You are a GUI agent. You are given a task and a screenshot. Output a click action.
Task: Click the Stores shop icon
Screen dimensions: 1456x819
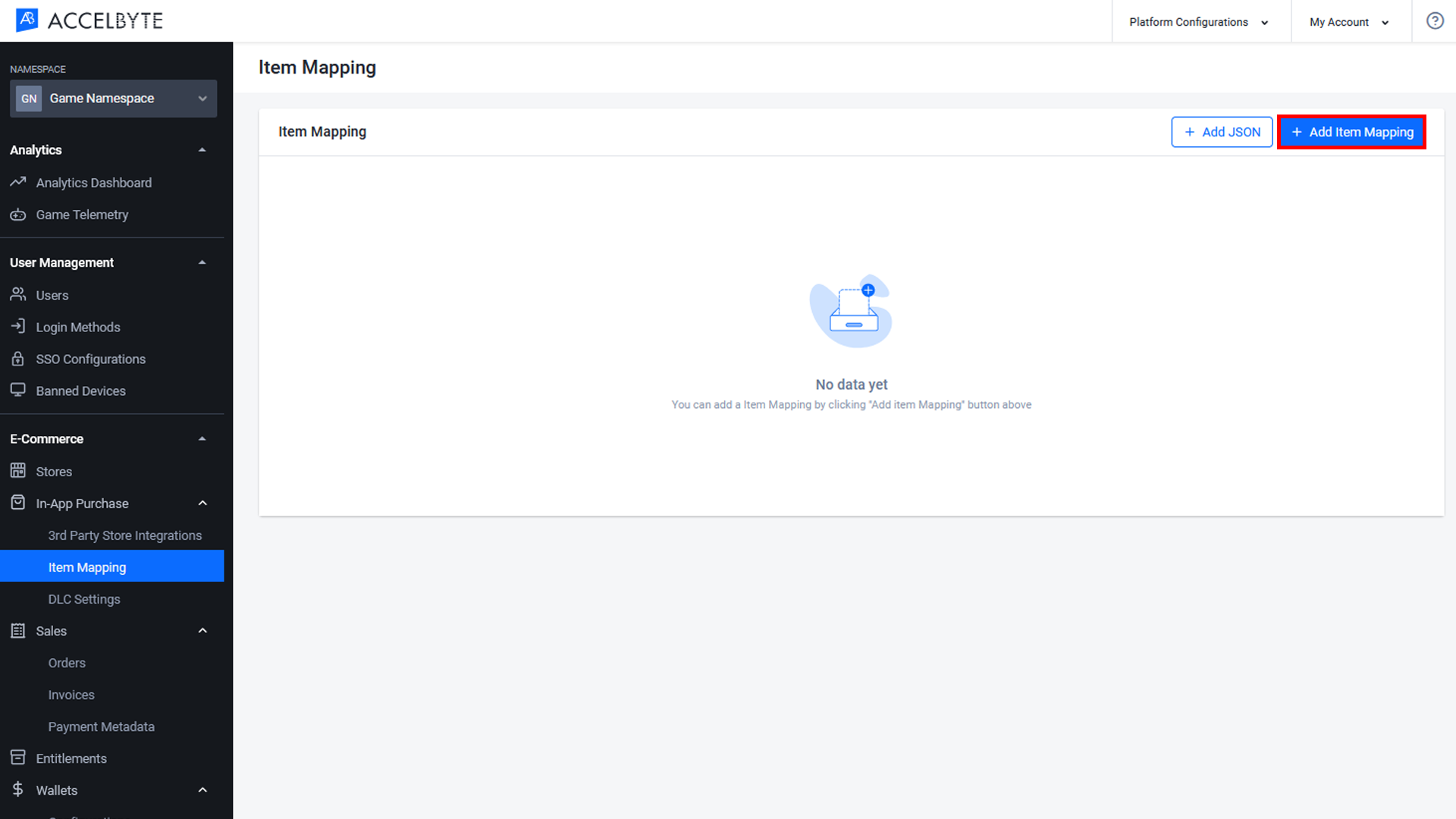[18, 470]
